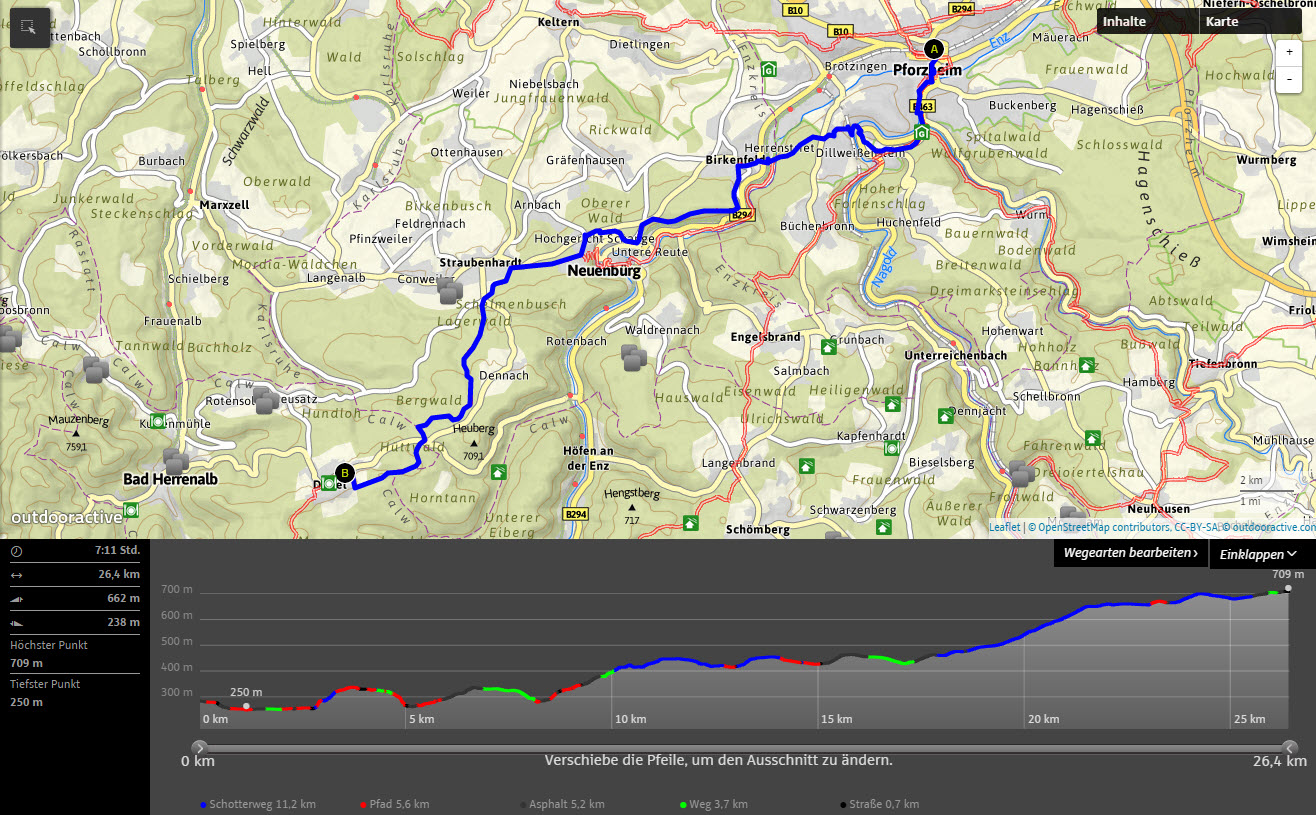Select Asphalt 5,2 km legend entry
This screenshot has height=815, width=1316.
[562, 804]
